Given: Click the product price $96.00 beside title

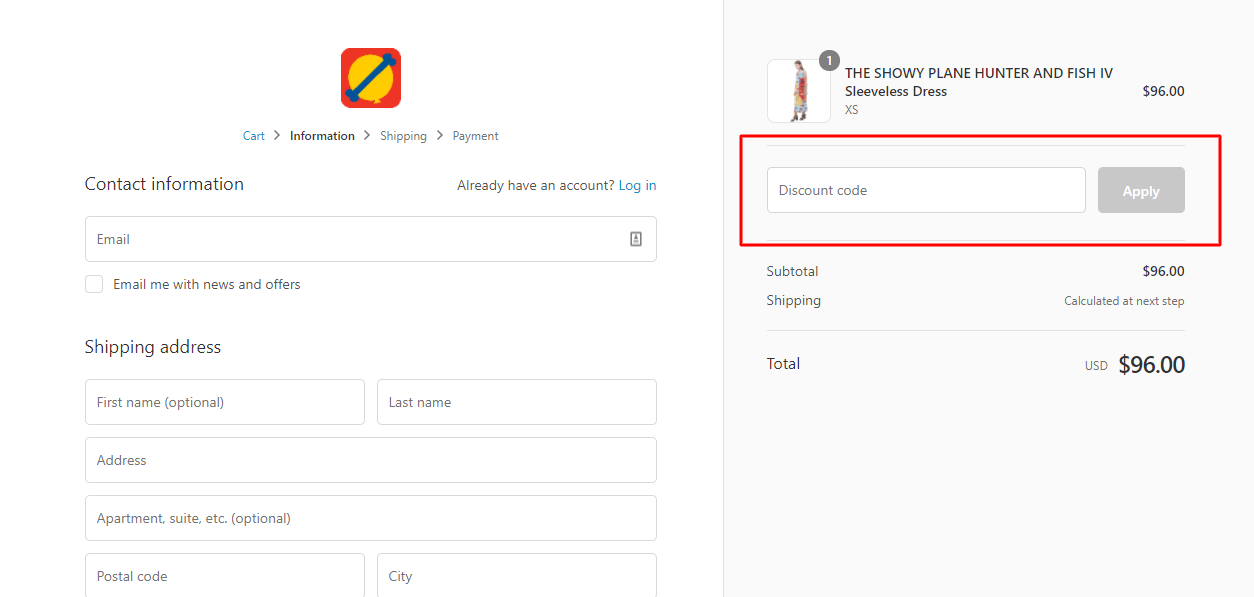Looking at the screenshot, I should 1163,91.
